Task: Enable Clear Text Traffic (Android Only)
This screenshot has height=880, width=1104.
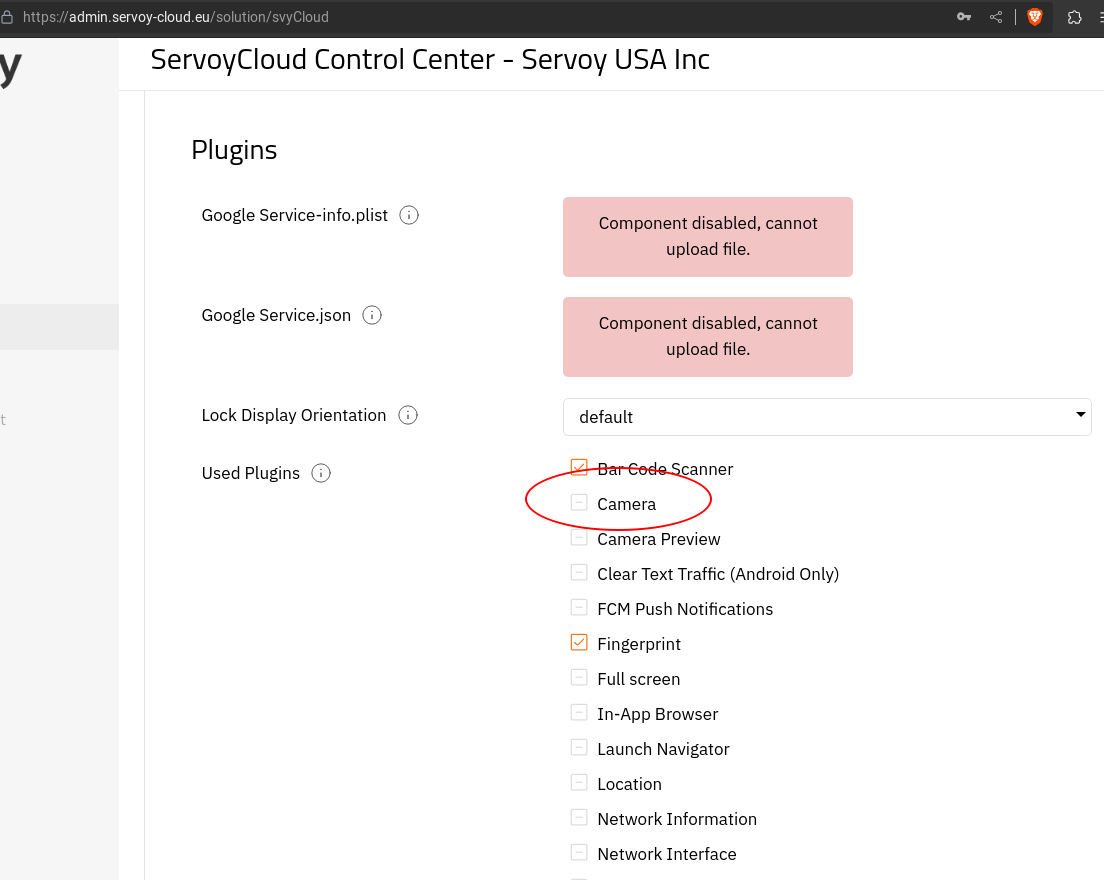Action: (x=579, y=572)
